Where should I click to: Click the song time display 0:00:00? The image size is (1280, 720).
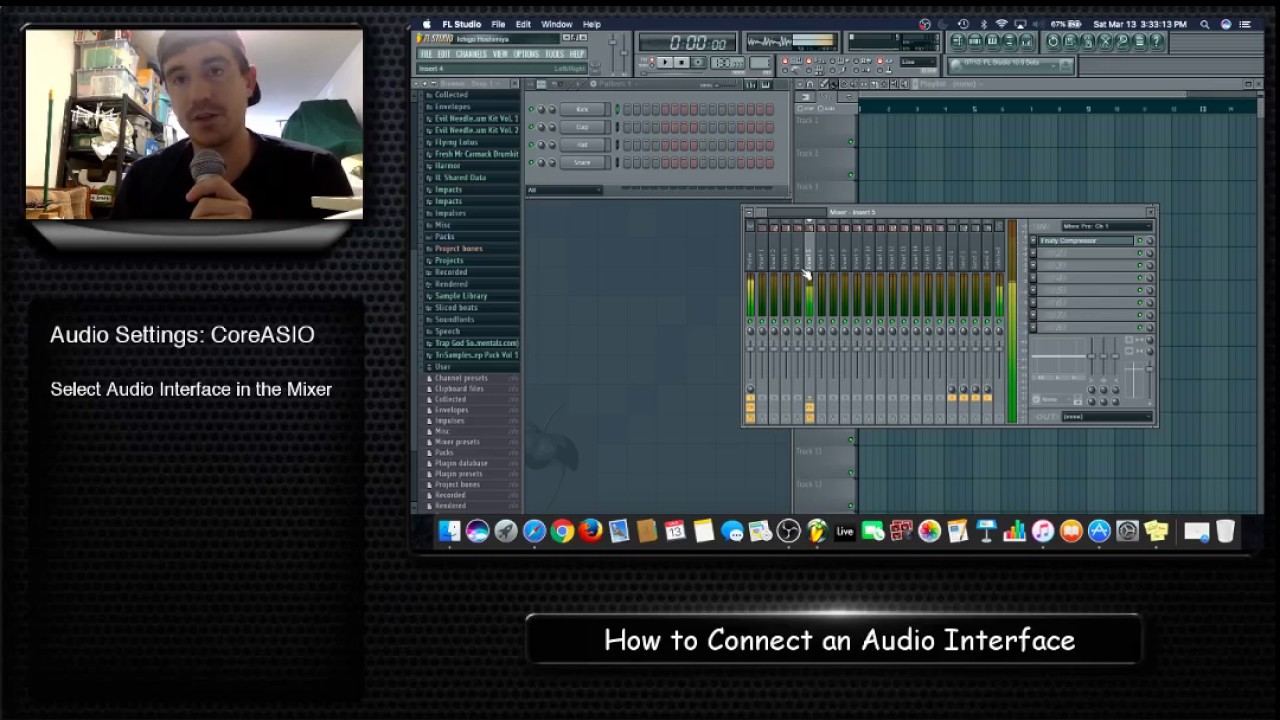click(687, 42)
